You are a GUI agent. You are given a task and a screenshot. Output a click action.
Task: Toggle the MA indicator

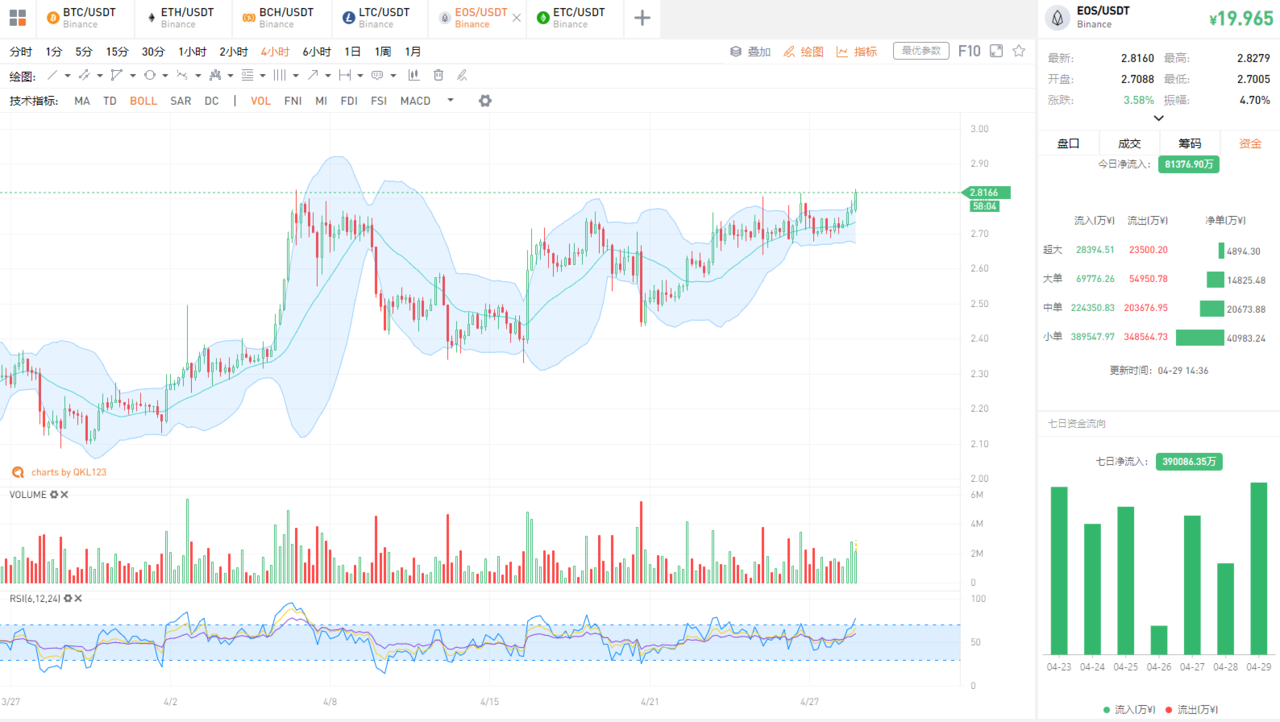click(82, 101)
